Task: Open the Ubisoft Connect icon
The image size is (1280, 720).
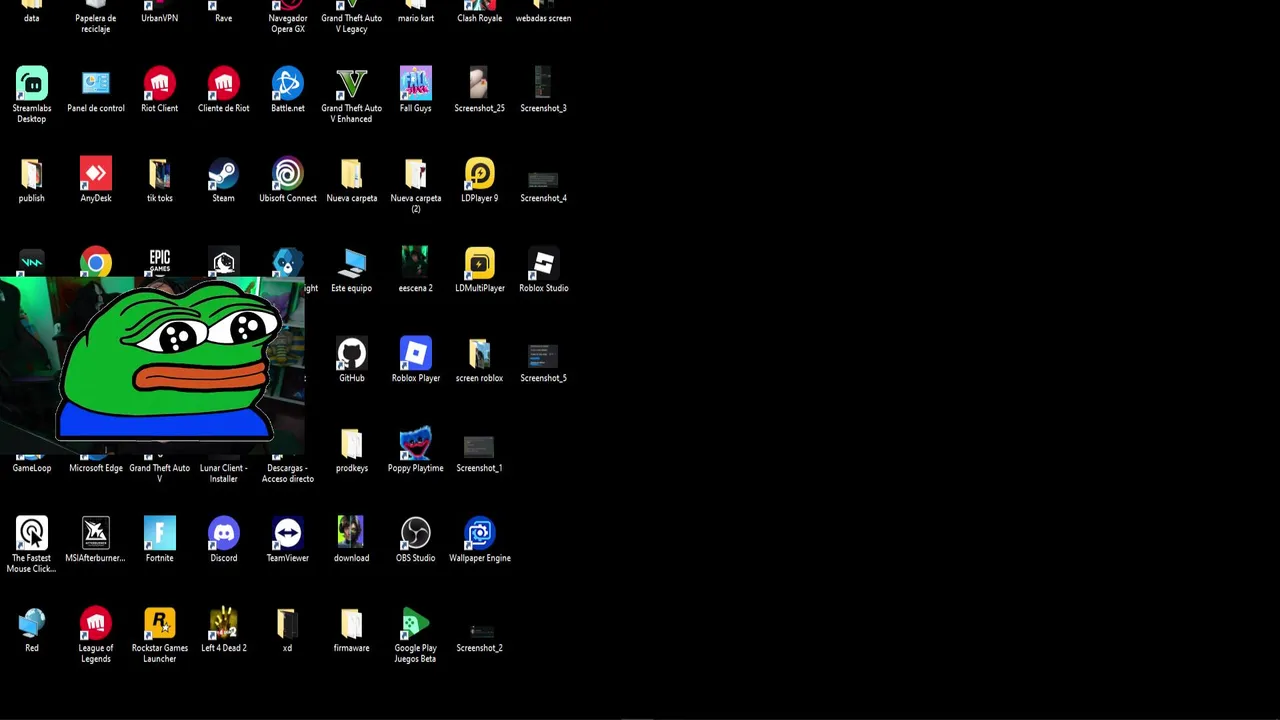Action: click(x=287, y=174)
